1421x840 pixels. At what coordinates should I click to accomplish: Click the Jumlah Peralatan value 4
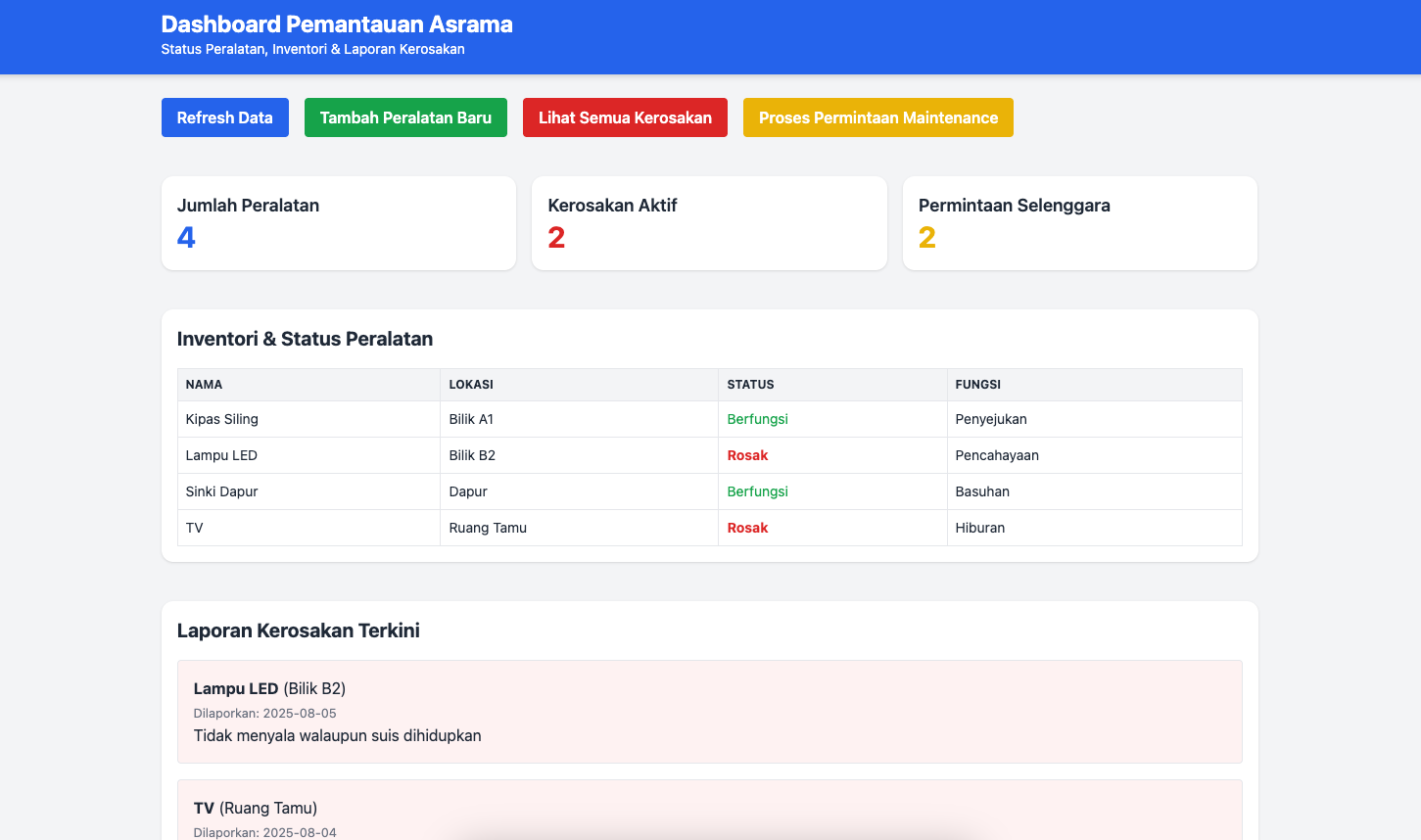[186, 237]
